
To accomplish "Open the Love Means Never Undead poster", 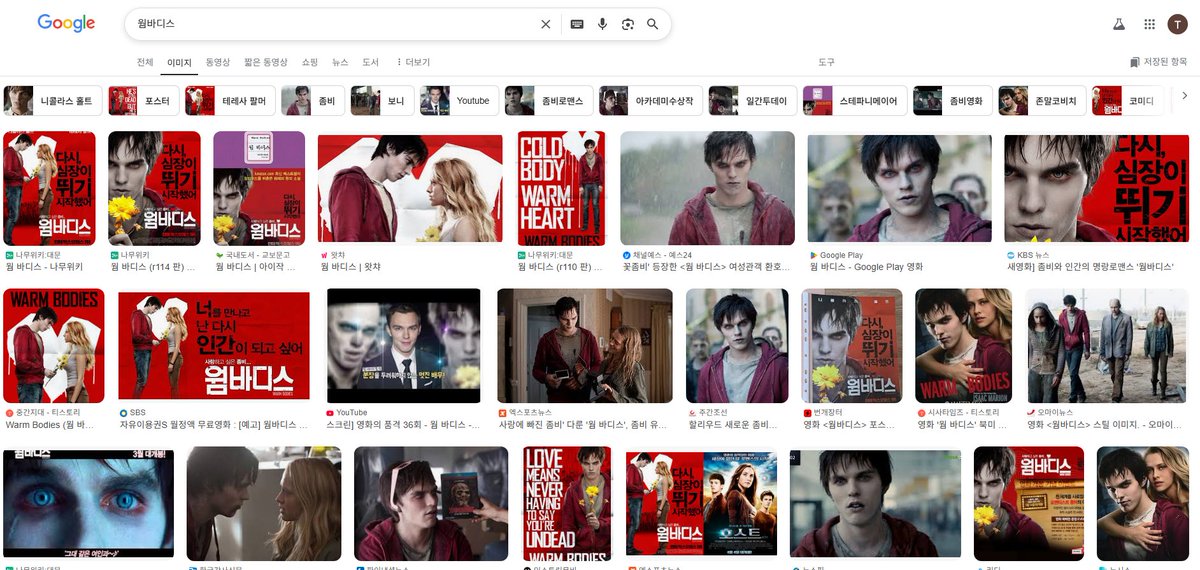I will click(567, 503).
